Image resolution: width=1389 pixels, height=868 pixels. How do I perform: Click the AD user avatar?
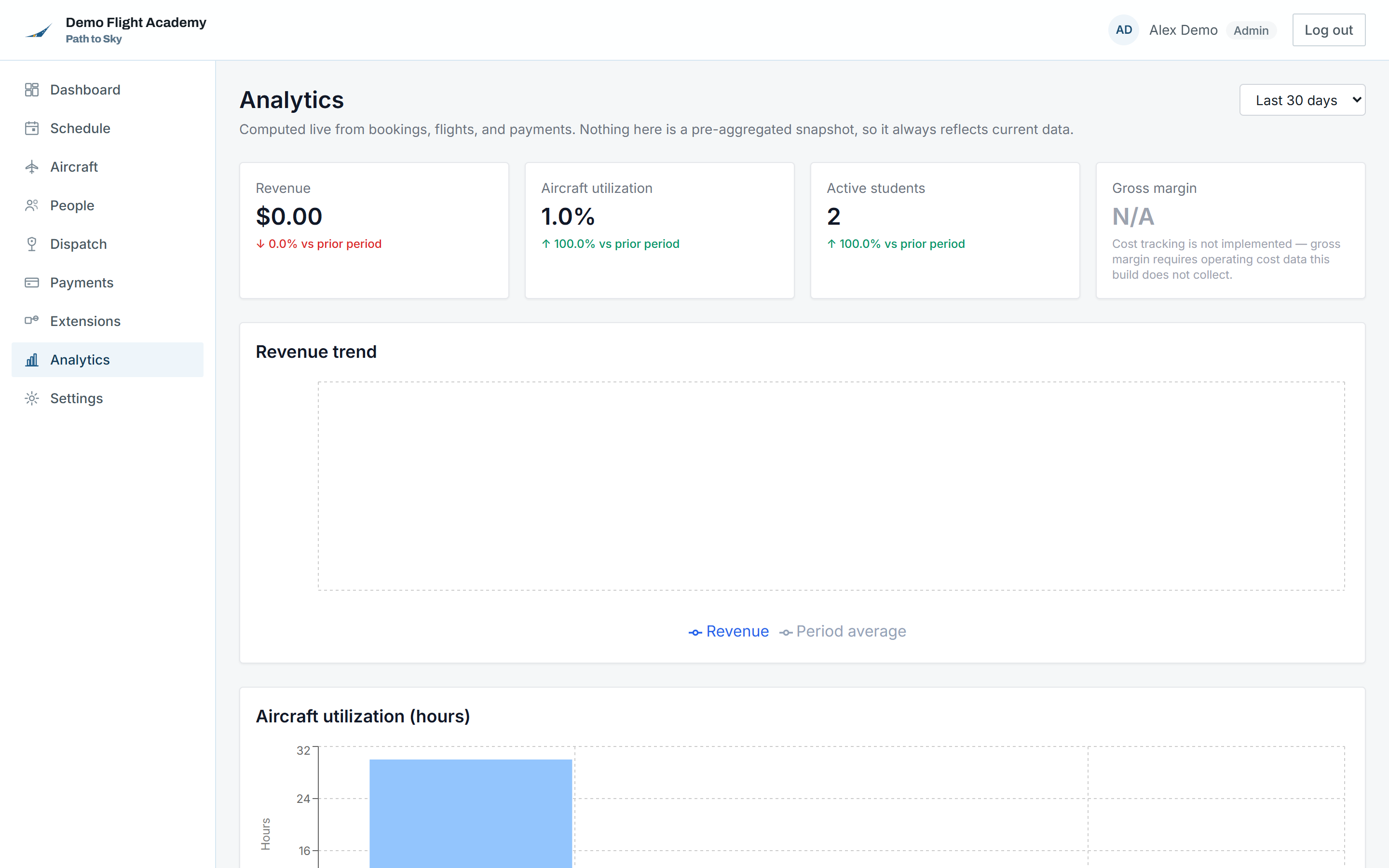[1123, 30]
